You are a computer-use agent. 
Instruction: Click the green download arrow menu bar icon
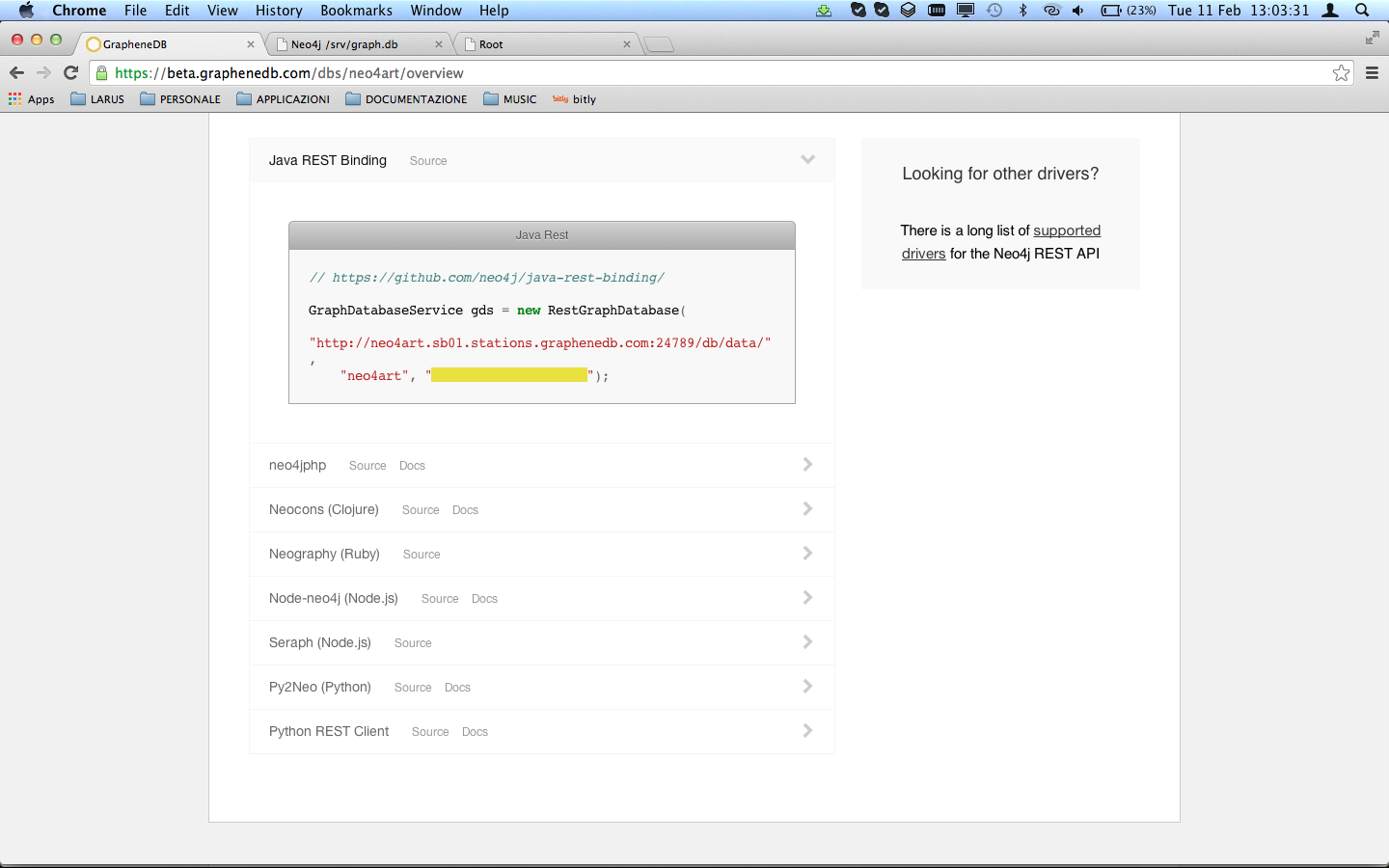tap(824, 11)
